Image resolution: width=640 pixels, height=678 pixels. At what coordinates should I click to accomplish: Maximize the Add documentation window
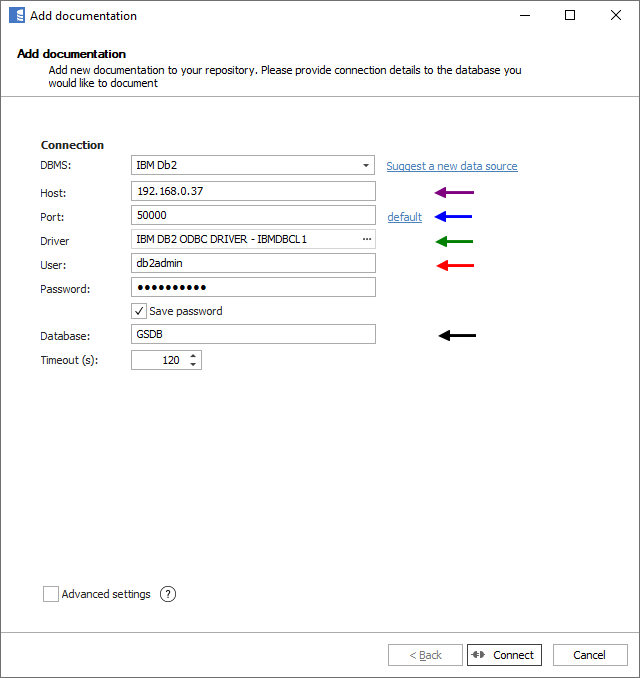tap(570, 16)
